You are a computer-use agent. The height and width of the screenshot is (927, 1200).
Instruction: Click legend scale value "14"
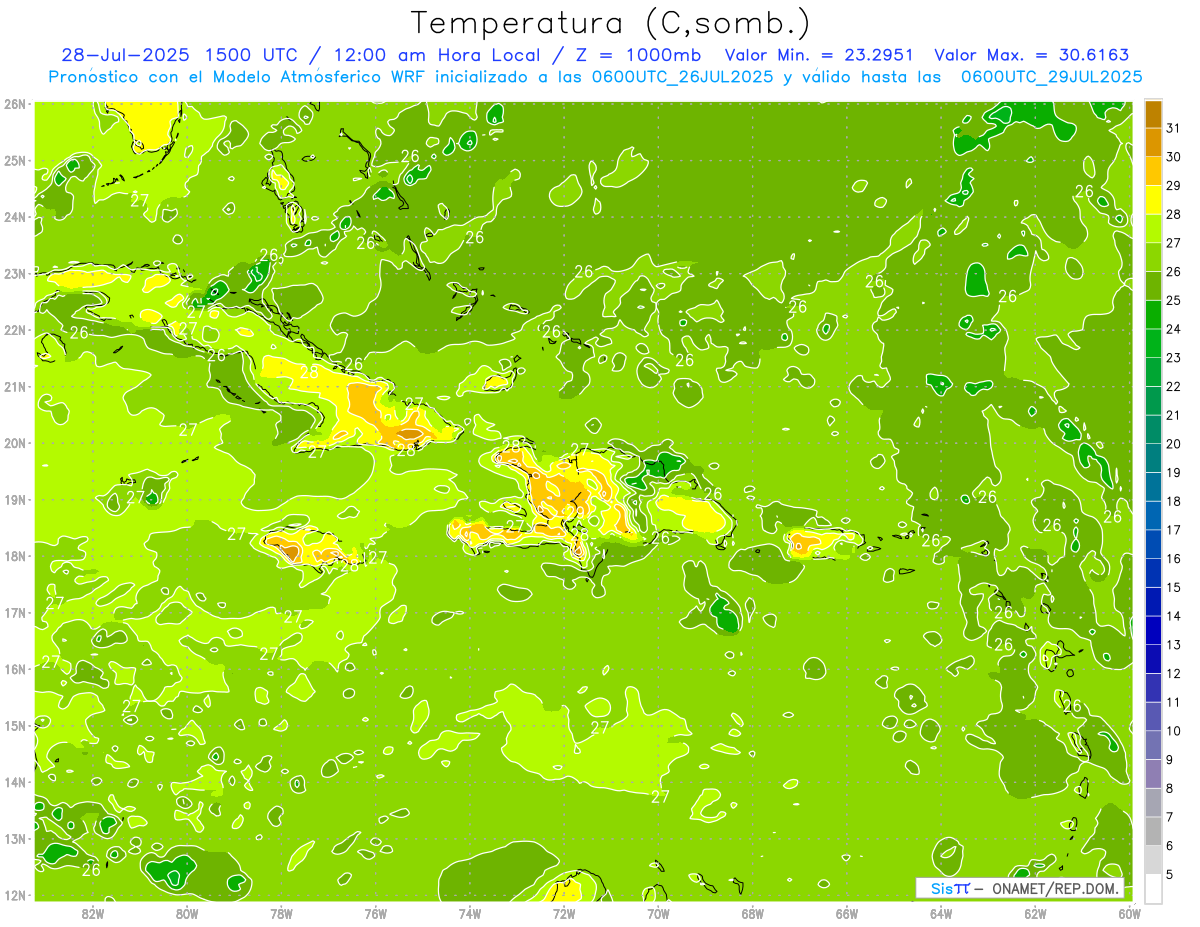(1173, 616)
